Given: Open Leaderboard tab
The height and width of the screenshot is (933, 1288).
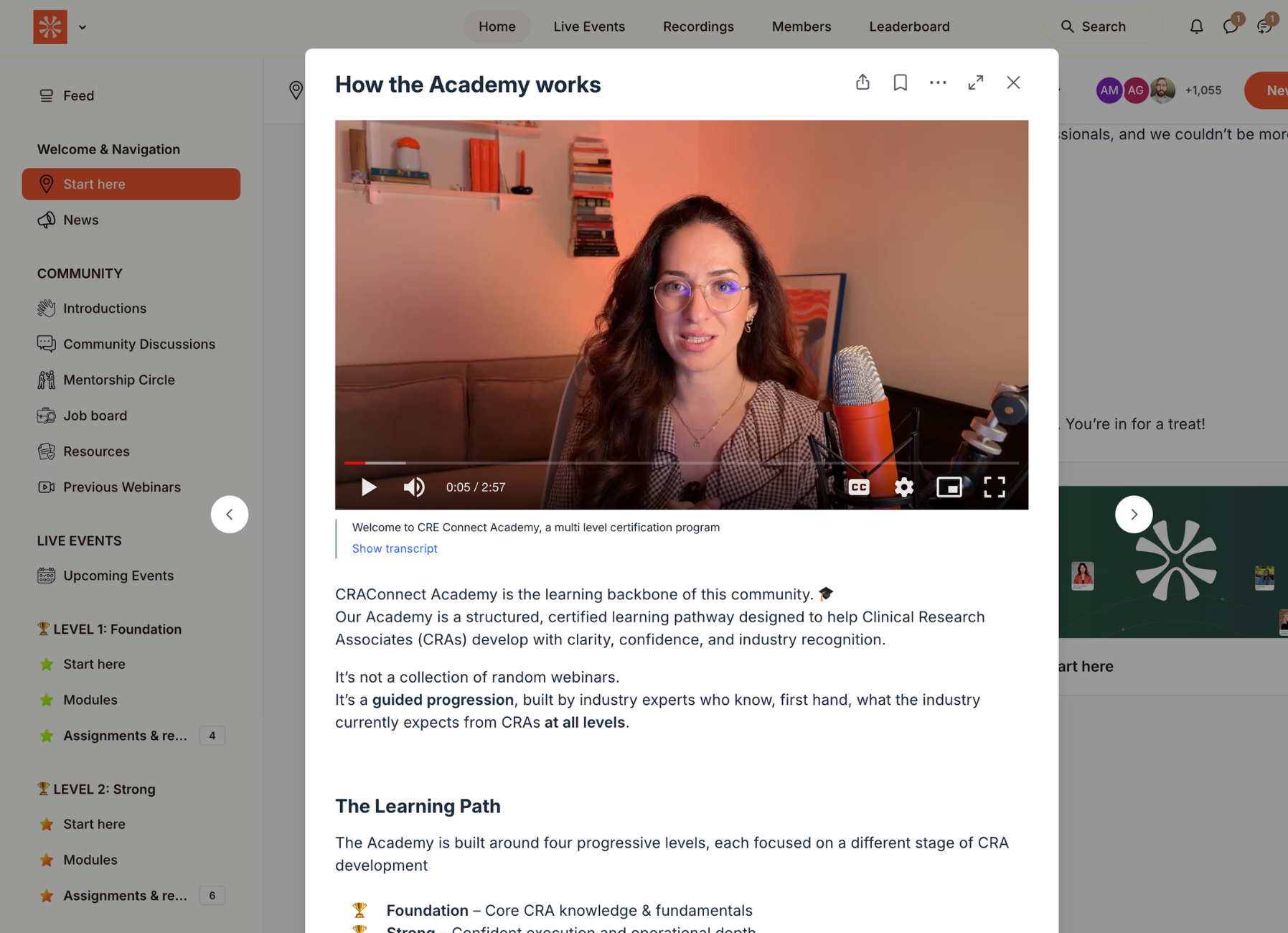Looking at the screenshot, I should pyautogui.click(x=909, y=27).
